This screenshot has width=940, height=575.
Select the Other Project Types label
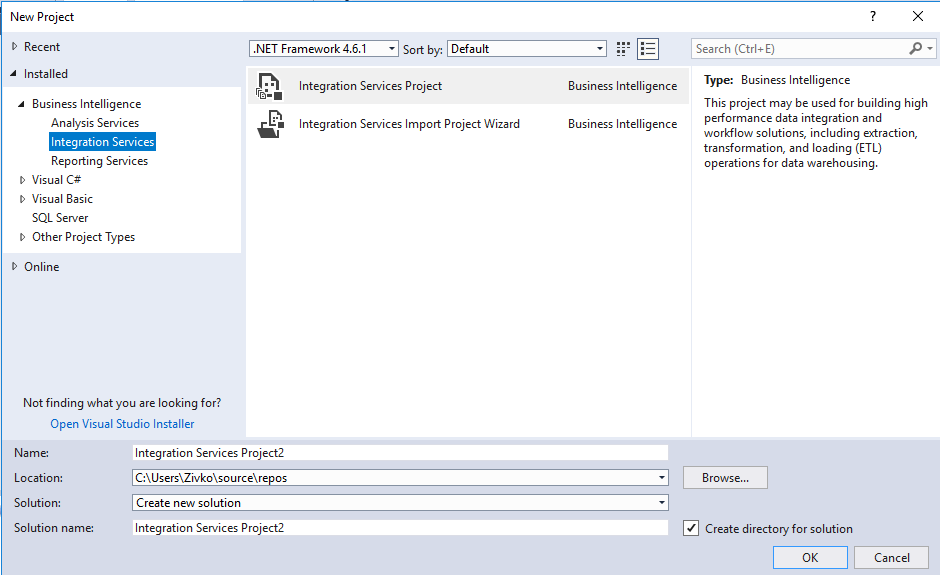point(83,237)
